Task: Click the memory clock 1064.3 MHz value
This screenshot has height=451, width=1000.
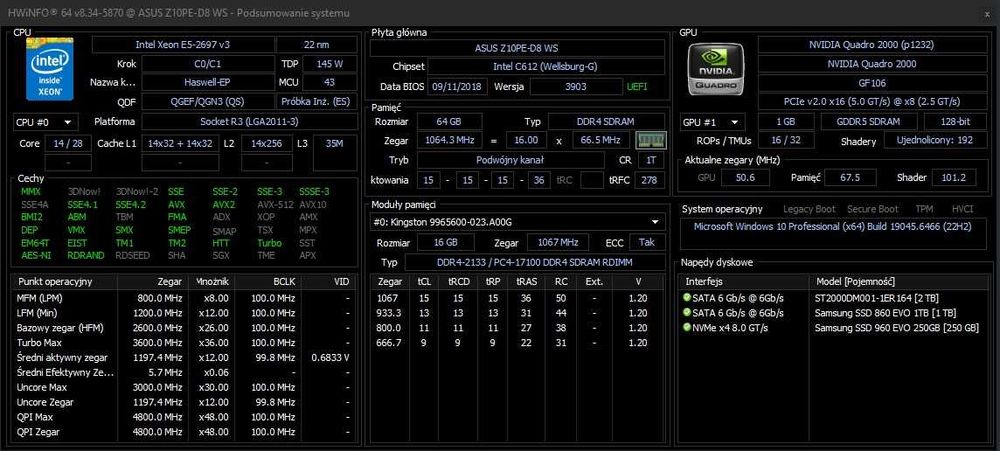Action: (449, 140)
